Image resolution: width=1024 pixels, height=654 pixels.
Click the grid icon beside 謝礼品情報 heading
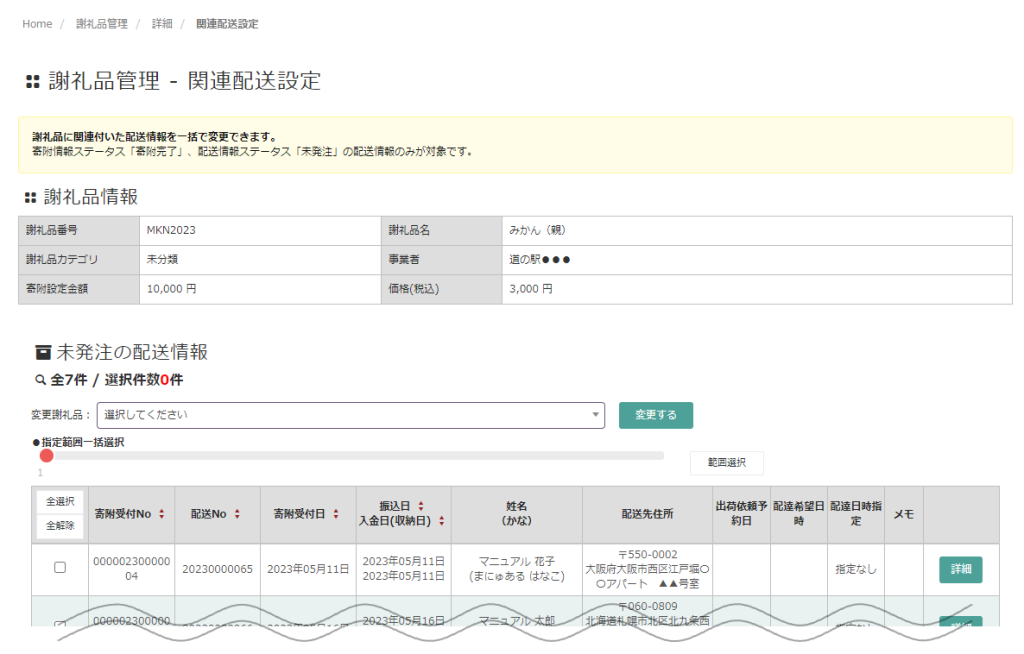click(x=30, y=198)
